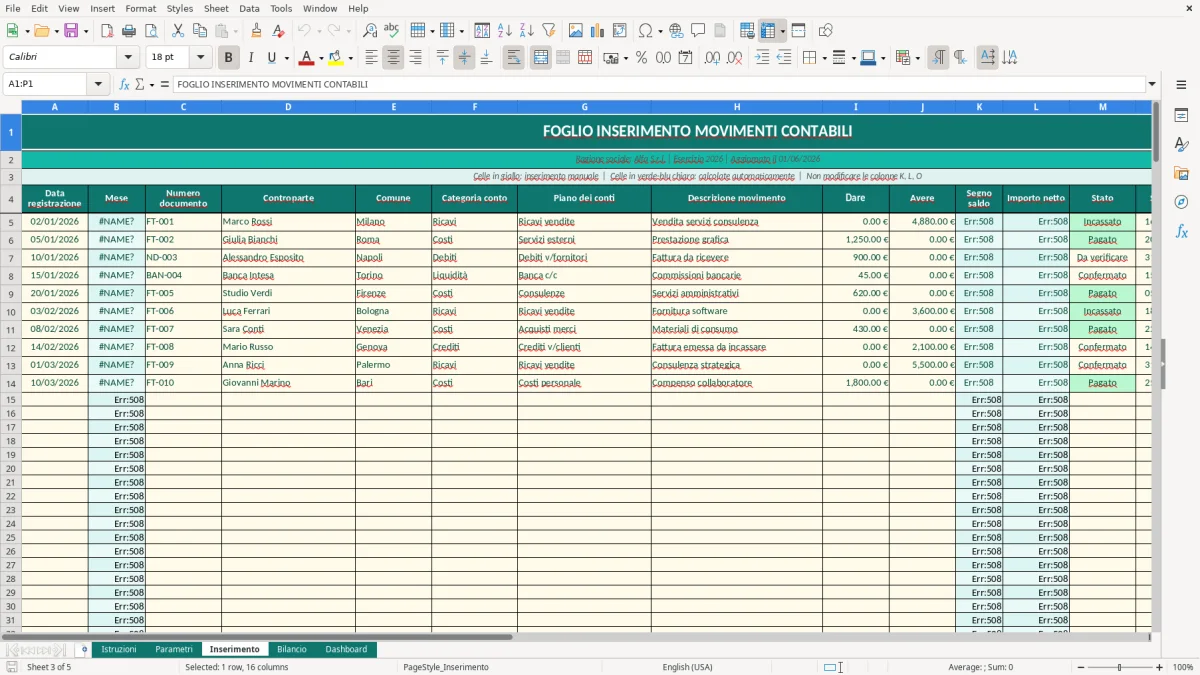Open the Format menu

140,8
